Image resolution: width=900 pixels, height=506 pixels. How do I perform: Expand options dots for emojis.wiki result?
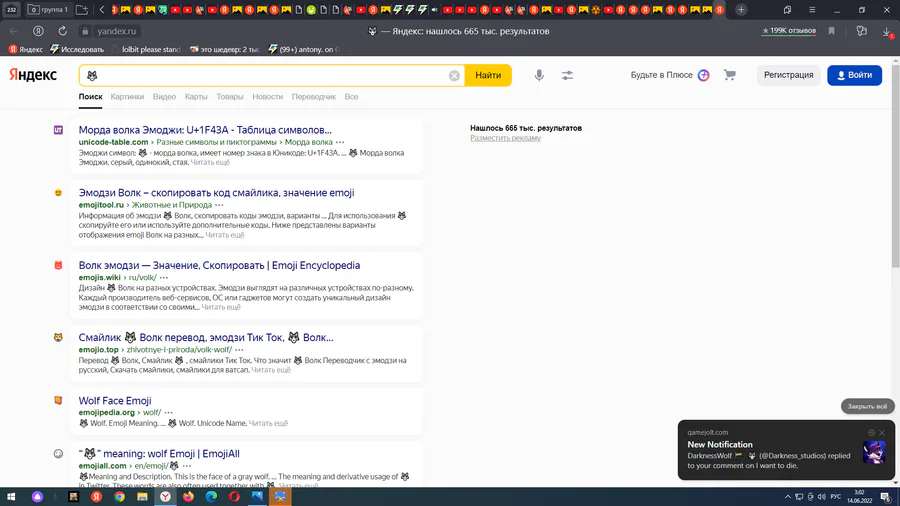[x=164, y=278]
